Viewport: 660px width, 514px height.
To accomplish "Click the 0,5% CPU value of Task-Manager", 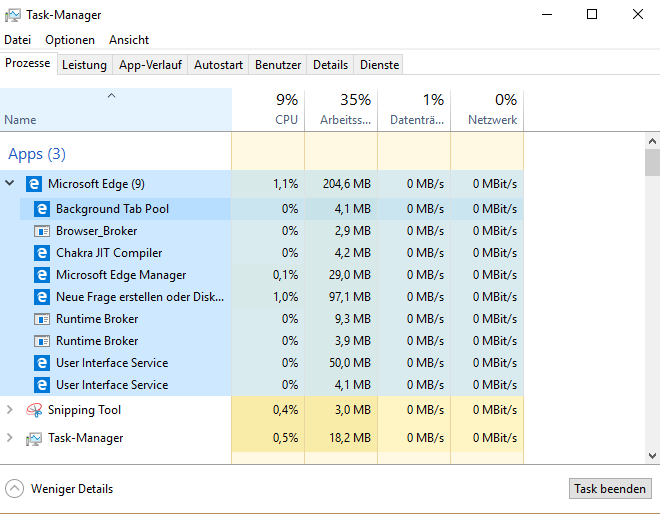I will (x=285, y=438).
